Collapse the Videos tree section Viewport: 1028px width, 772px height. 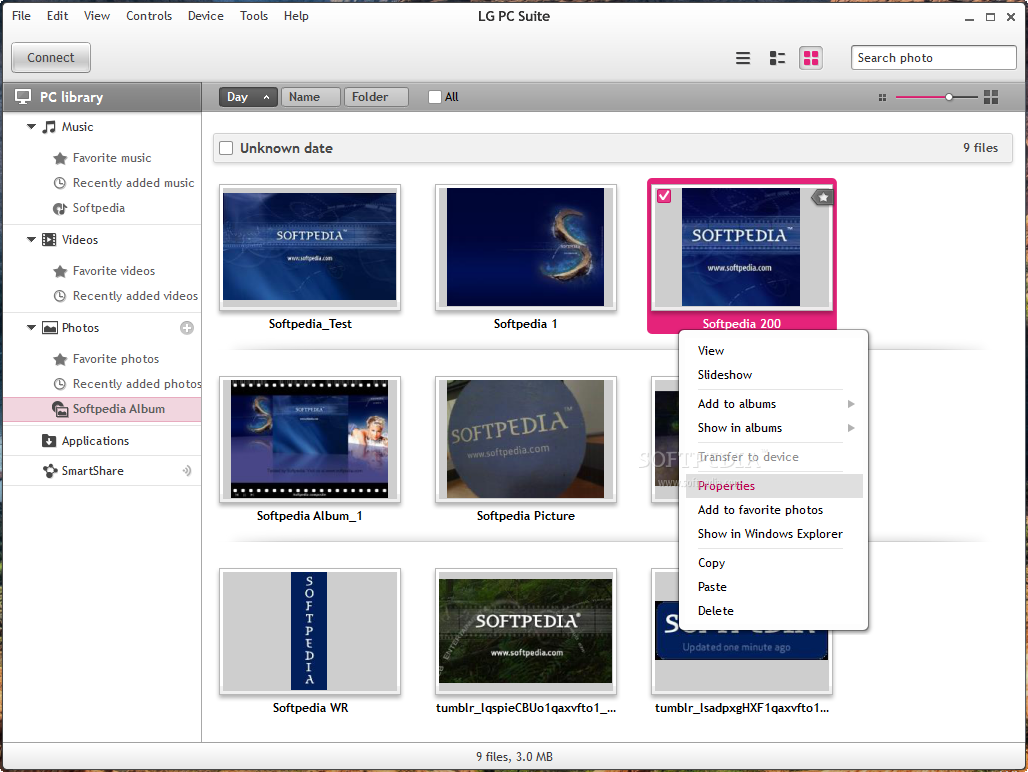[x=31, y=239]
